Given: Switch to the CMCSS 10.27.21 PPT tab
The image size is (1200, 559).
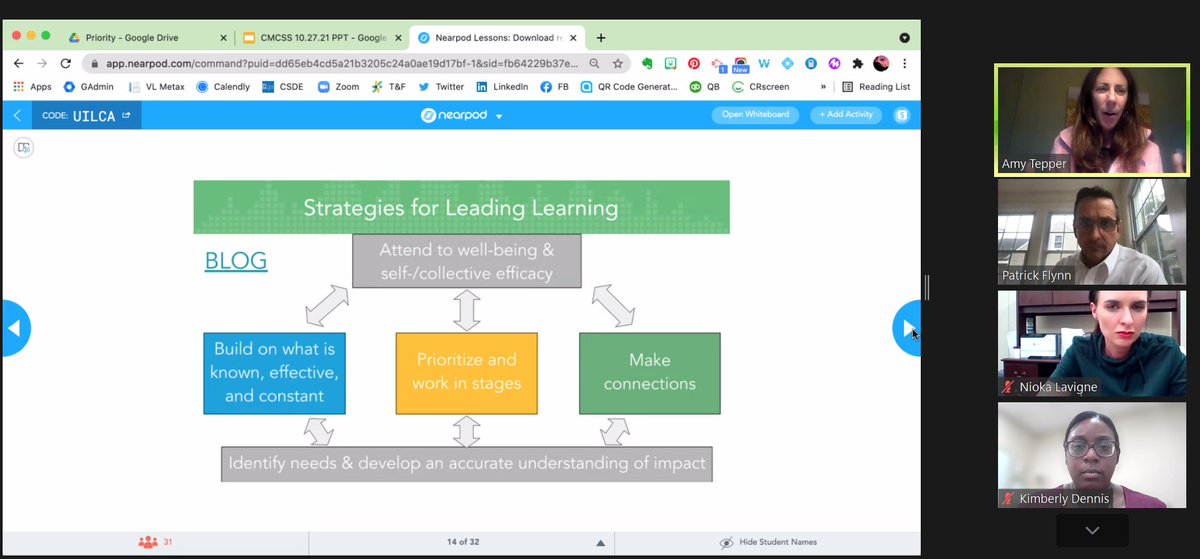Looking at the screenshot, I should tap(322, 38).
